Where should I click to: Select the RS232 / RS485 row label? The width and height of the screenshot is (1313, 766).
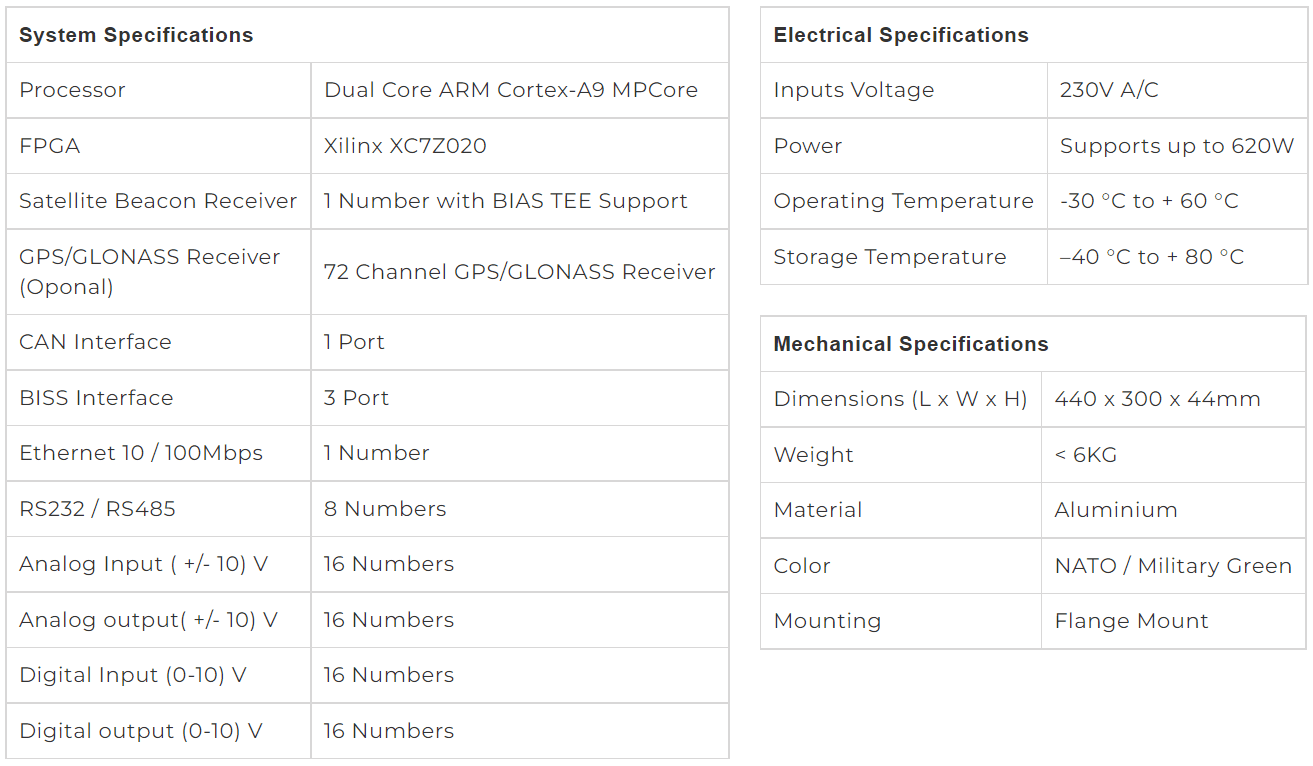tap(97, 509)
